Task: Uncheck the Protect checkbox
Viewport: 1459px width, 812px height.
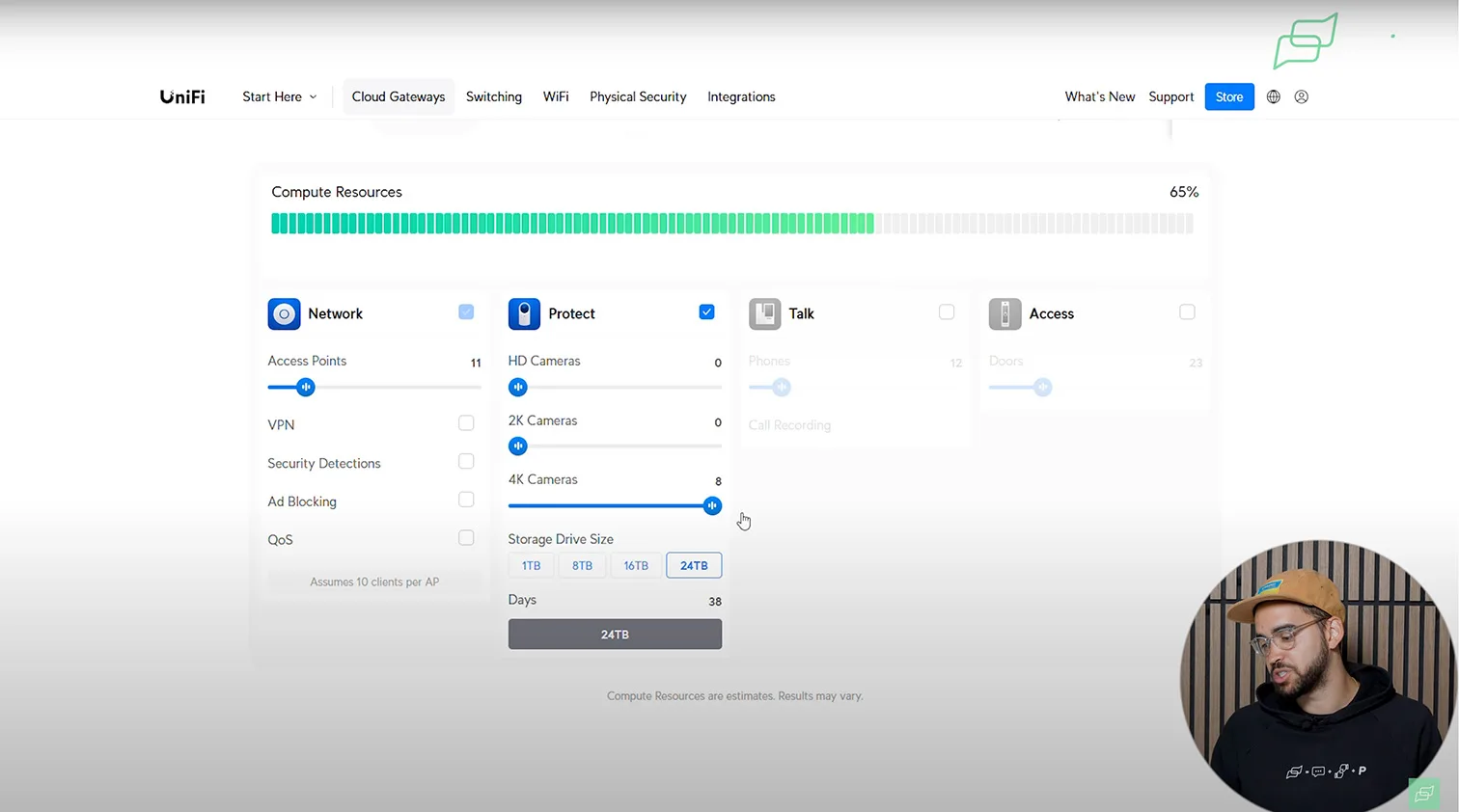Action: pos(706,312)
